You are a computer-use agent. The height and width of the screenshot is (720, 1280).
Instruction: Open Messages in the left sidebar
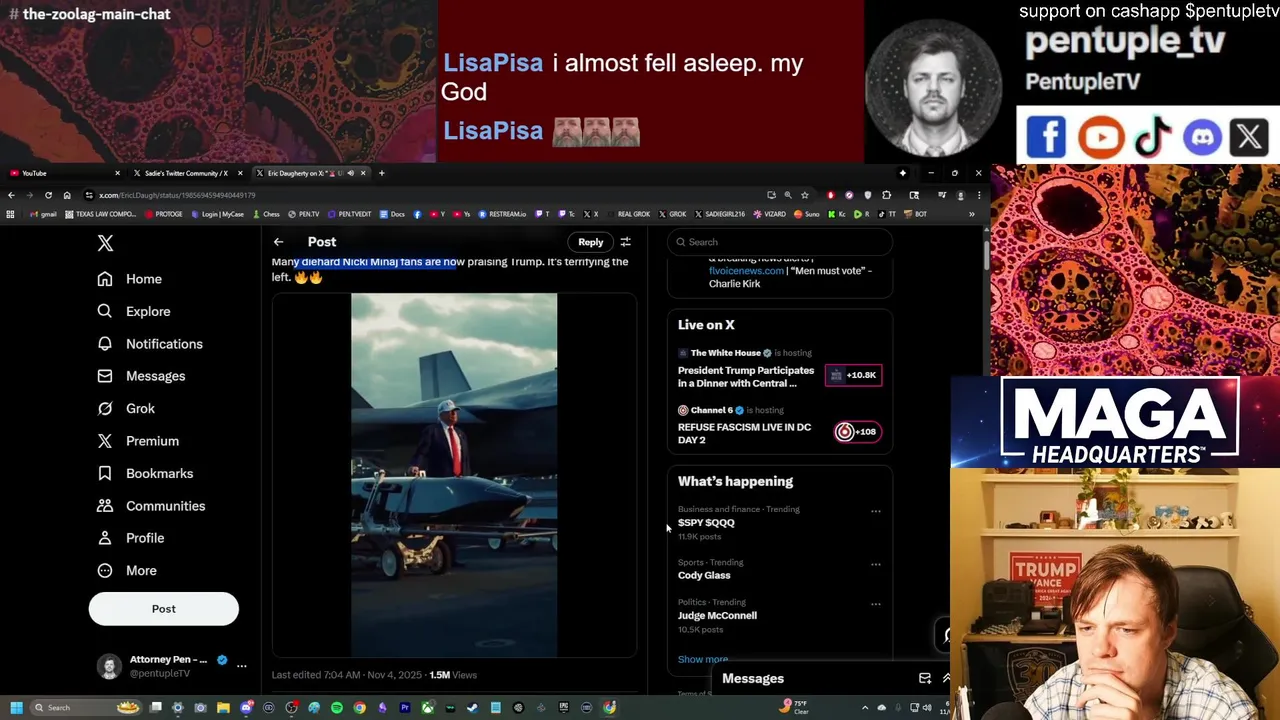(x=141, y=376)
